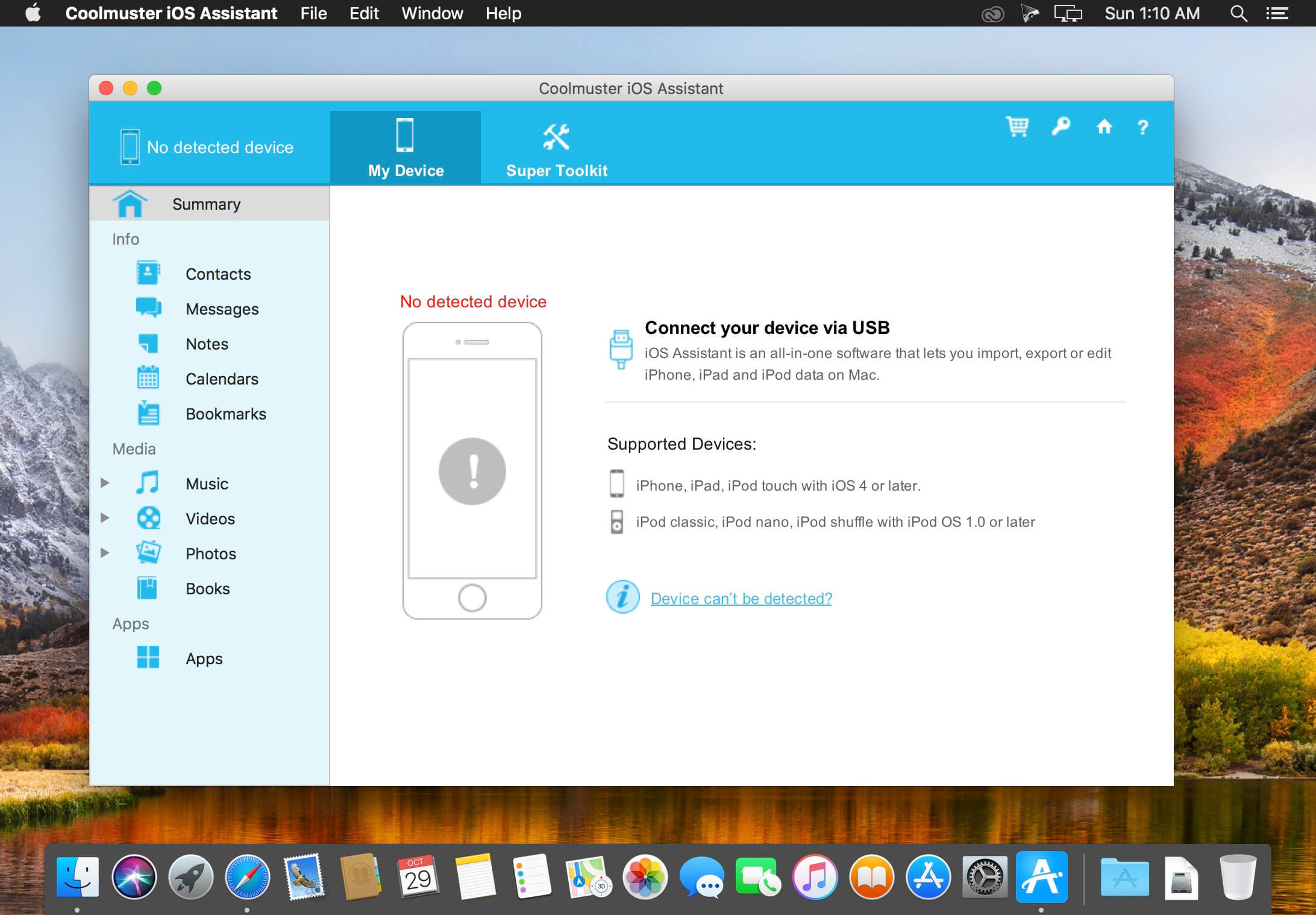Screen dimensions: 1316x915
Task: Switch to the Super Toolkit tab
Action: coord(557,148)
